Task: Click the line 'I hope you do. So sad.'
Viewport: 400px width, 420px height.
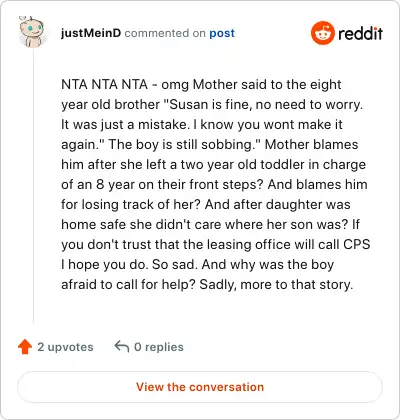Action: coord(198,264)
